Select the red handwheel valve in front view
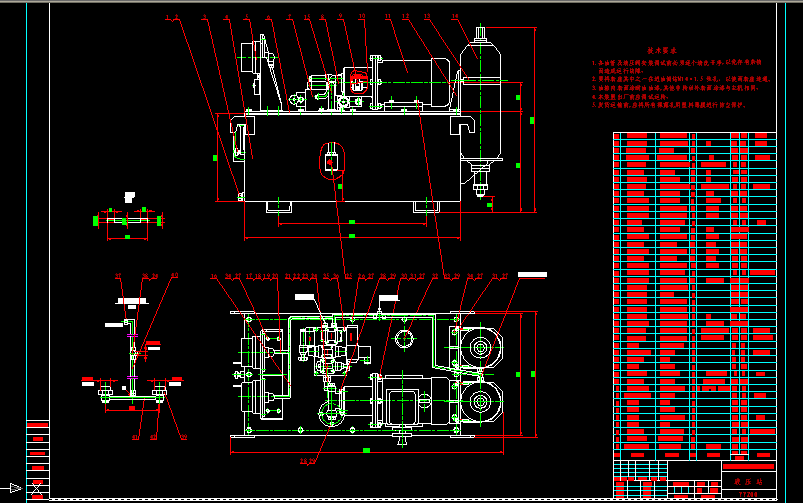Image resolution: width=803 pixels, height=503 pixels. (x=358, y=78)
